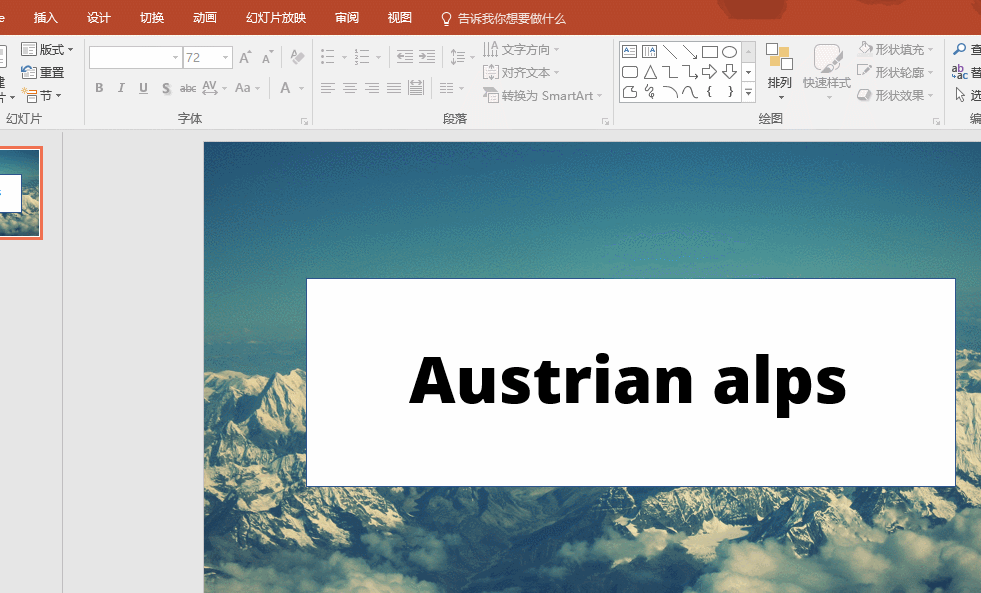Open the font size dropdown showing 72

pos(225,58)
